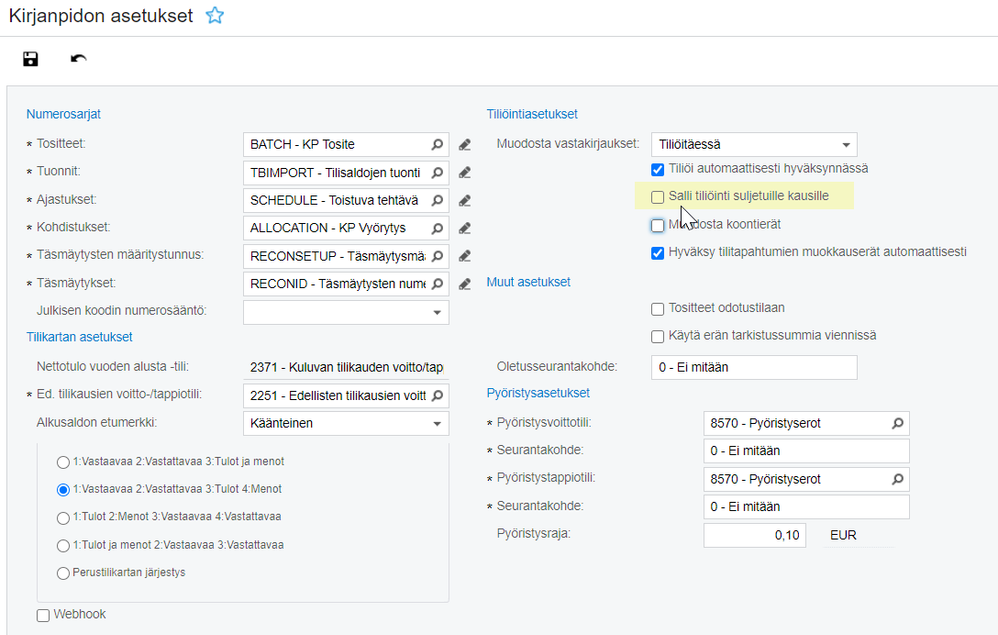Click the save diskette icon
998x635 pixels.
click(x=31, y=60)
